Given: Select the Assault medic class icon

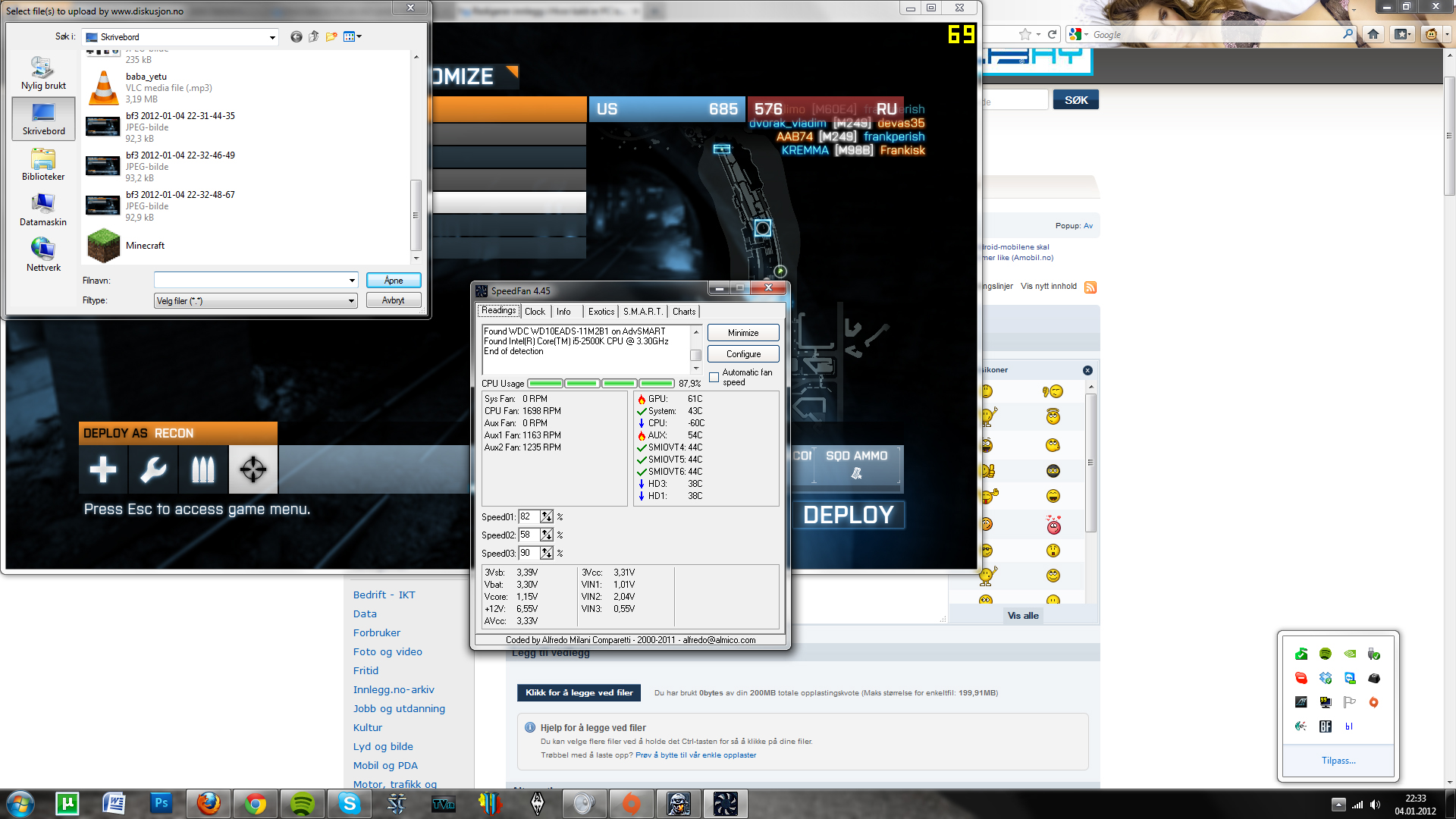Looking at the screenshot, I should coord(103,469).
